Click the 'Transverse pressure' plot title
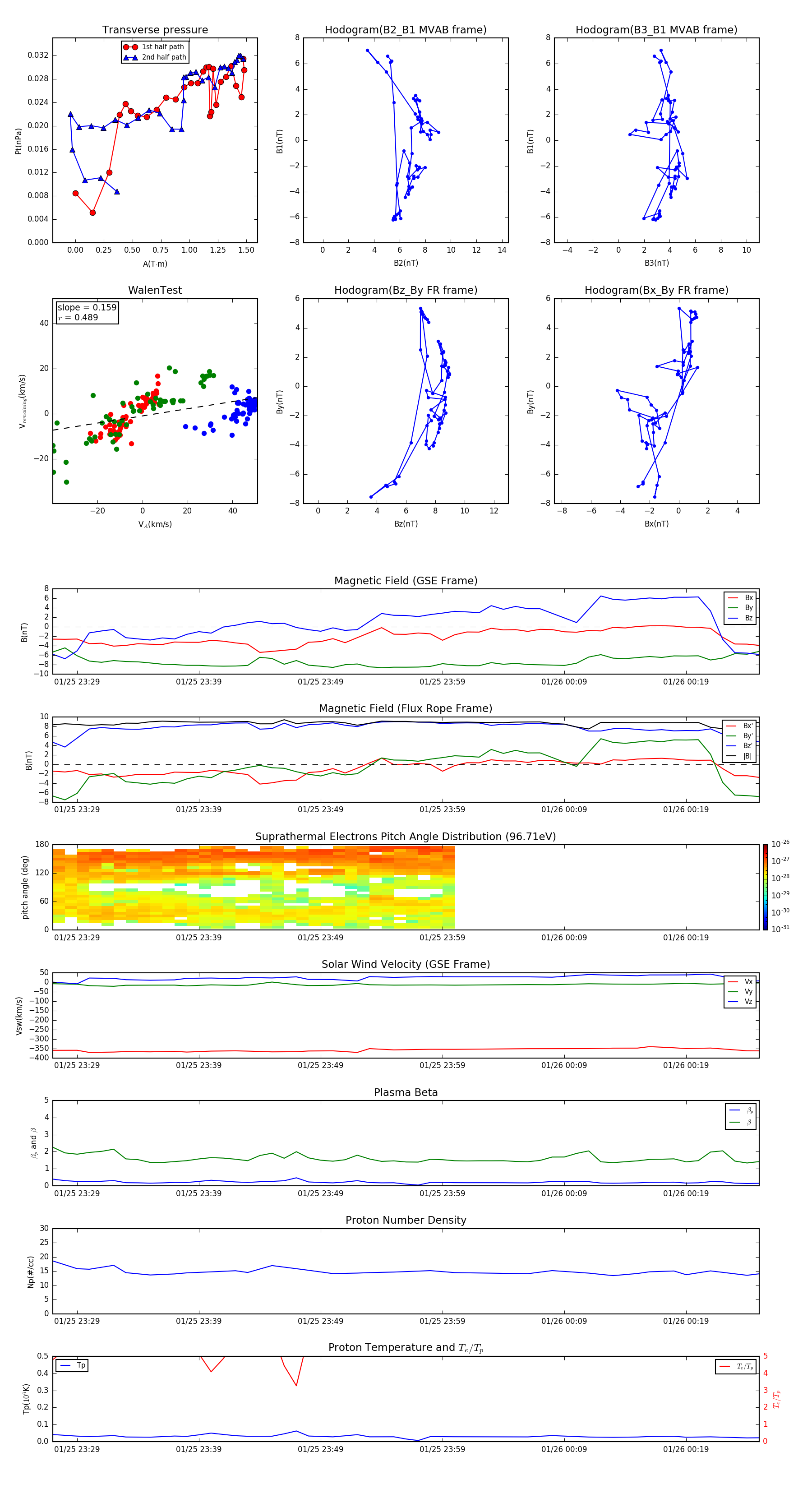This screenshot has width=812, height=1489. (155, 29)
